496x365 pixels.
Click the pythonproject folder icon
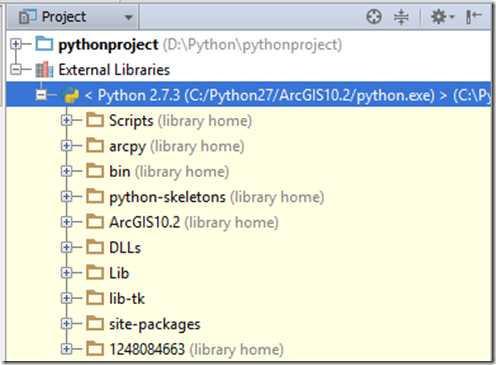click(44, 44)
